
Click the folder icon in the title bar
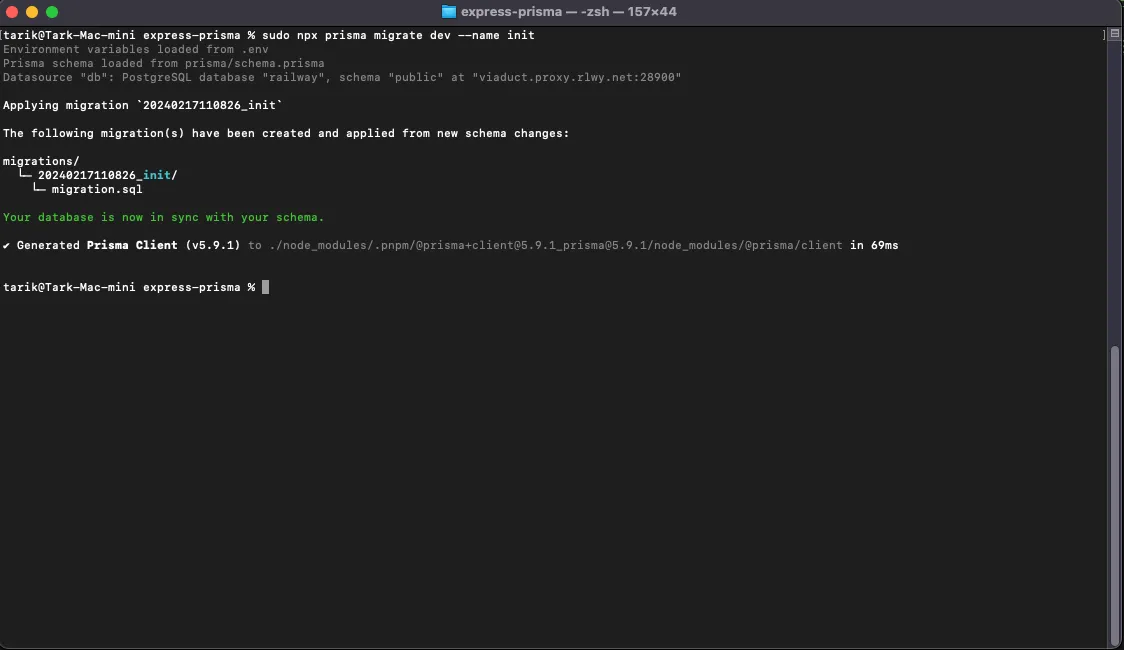pos(449,11)
